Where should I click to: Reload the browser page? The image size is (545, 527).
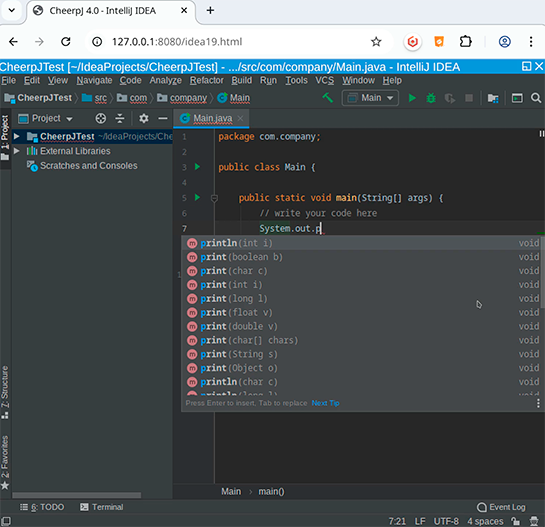click(x=66, y=42)
